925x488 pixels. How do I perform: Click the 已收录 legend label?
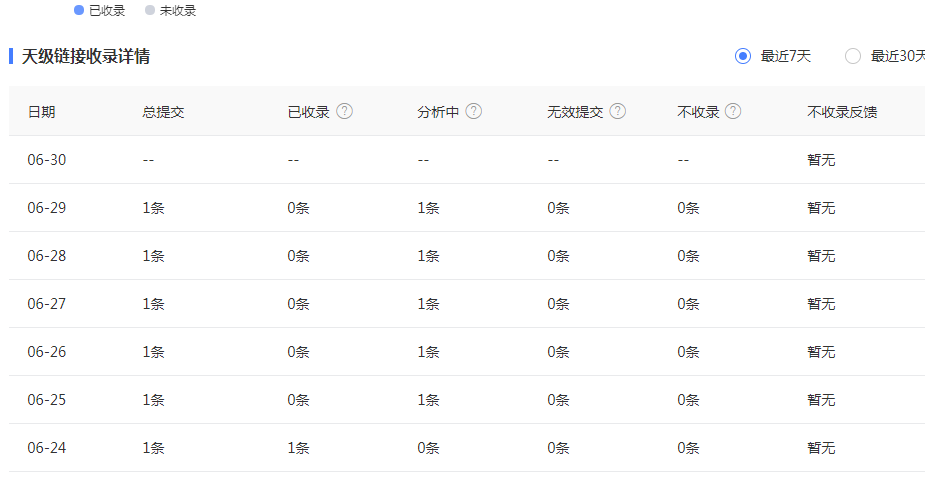click(107, 11)
